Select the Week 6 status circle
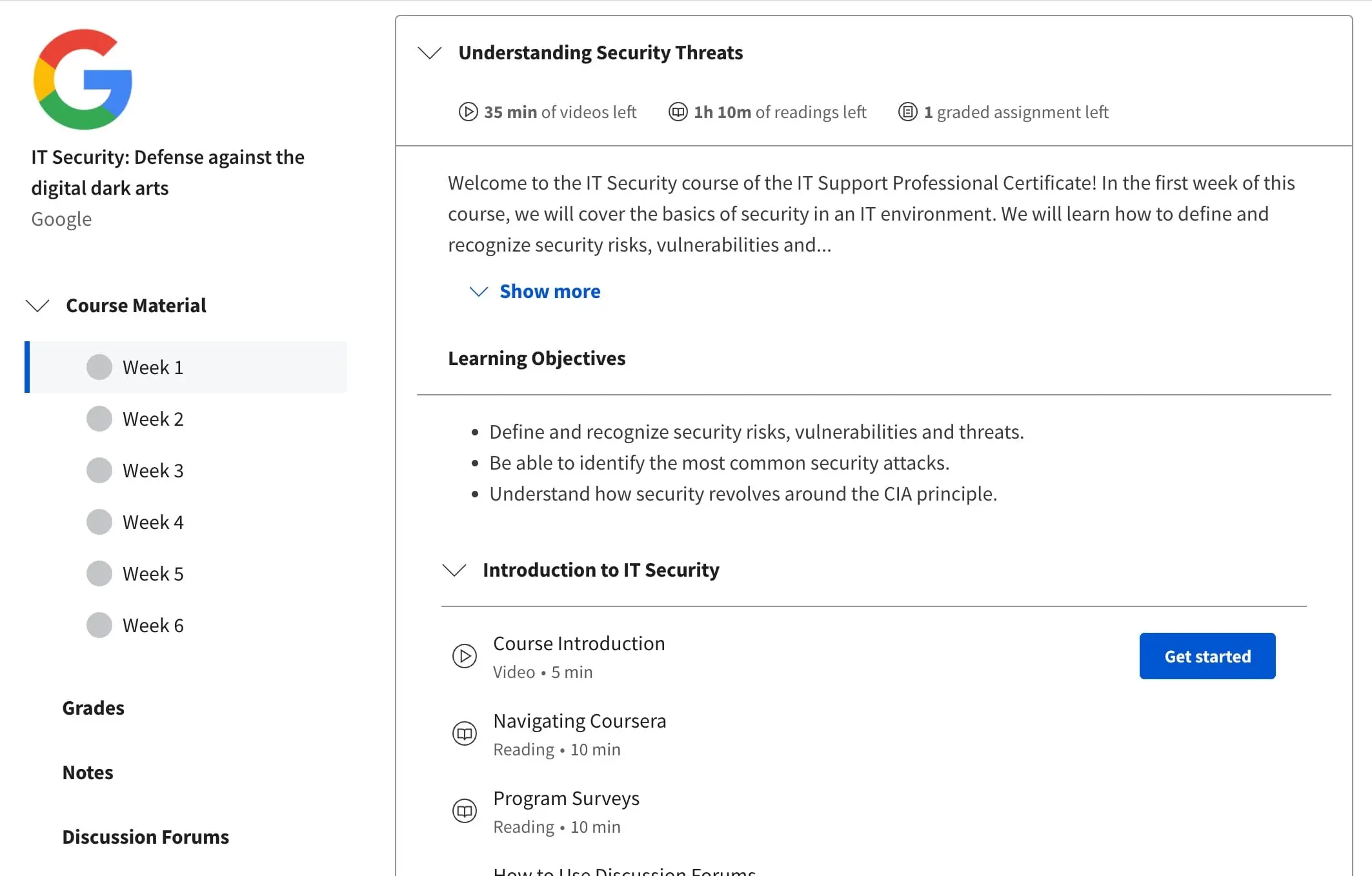The width and height of the screenshot is (1372, 876). pos(99,625)
